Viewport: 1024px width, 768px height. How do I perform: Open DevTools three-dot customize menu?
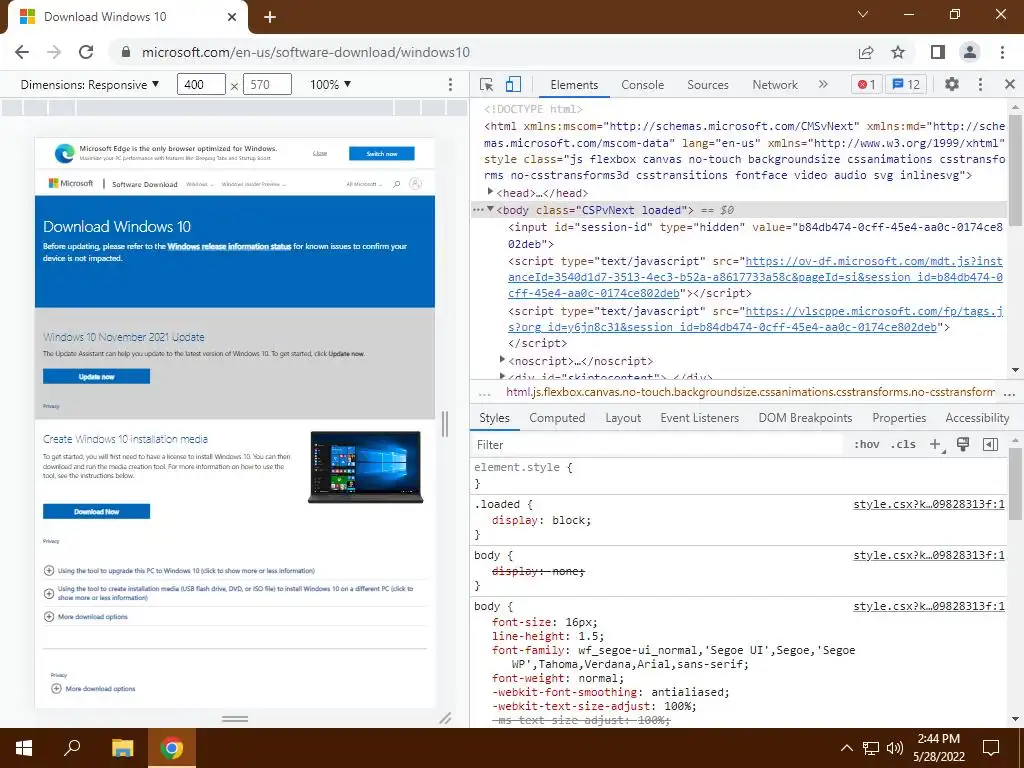point(980,84)
